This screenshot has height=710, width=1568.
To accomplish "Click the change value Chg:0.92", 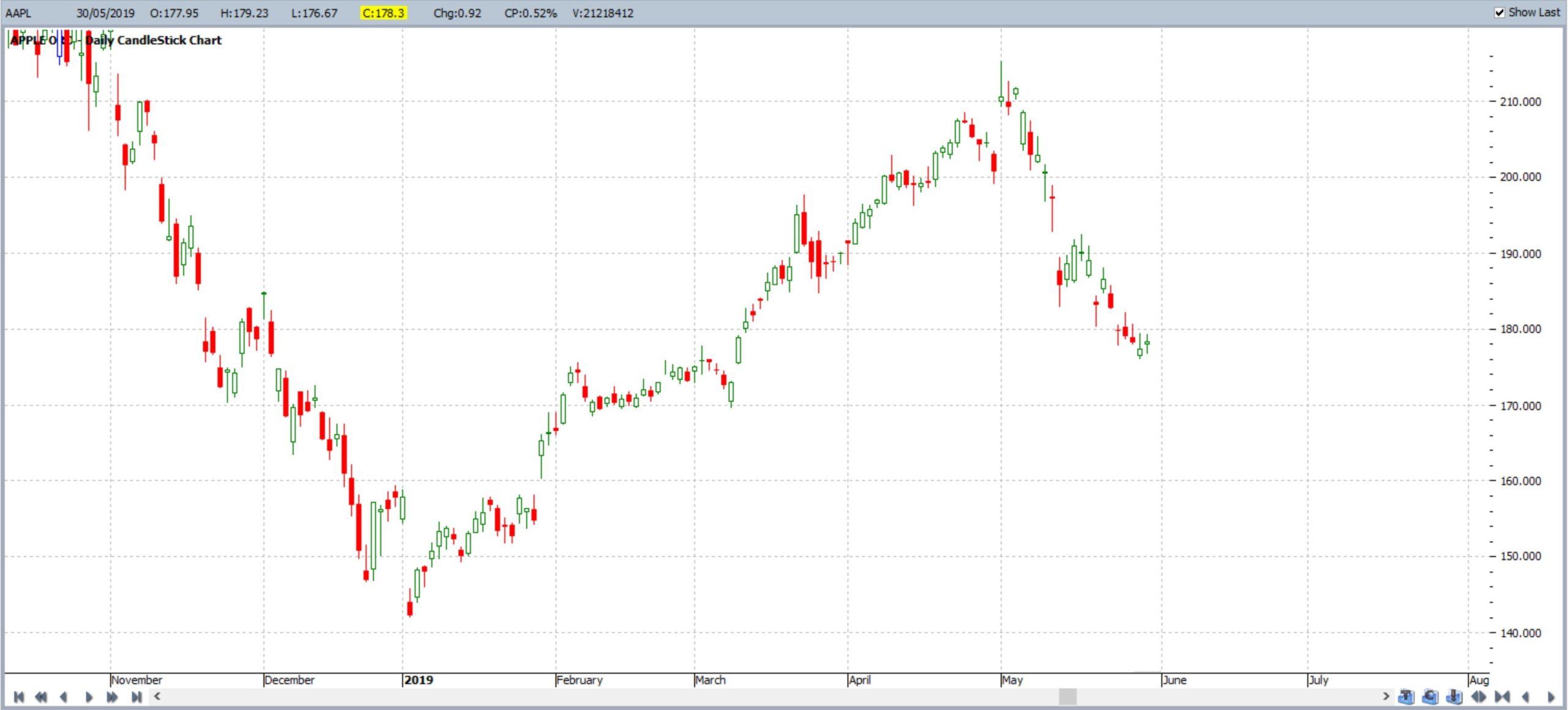I will [x=458, y=13].
